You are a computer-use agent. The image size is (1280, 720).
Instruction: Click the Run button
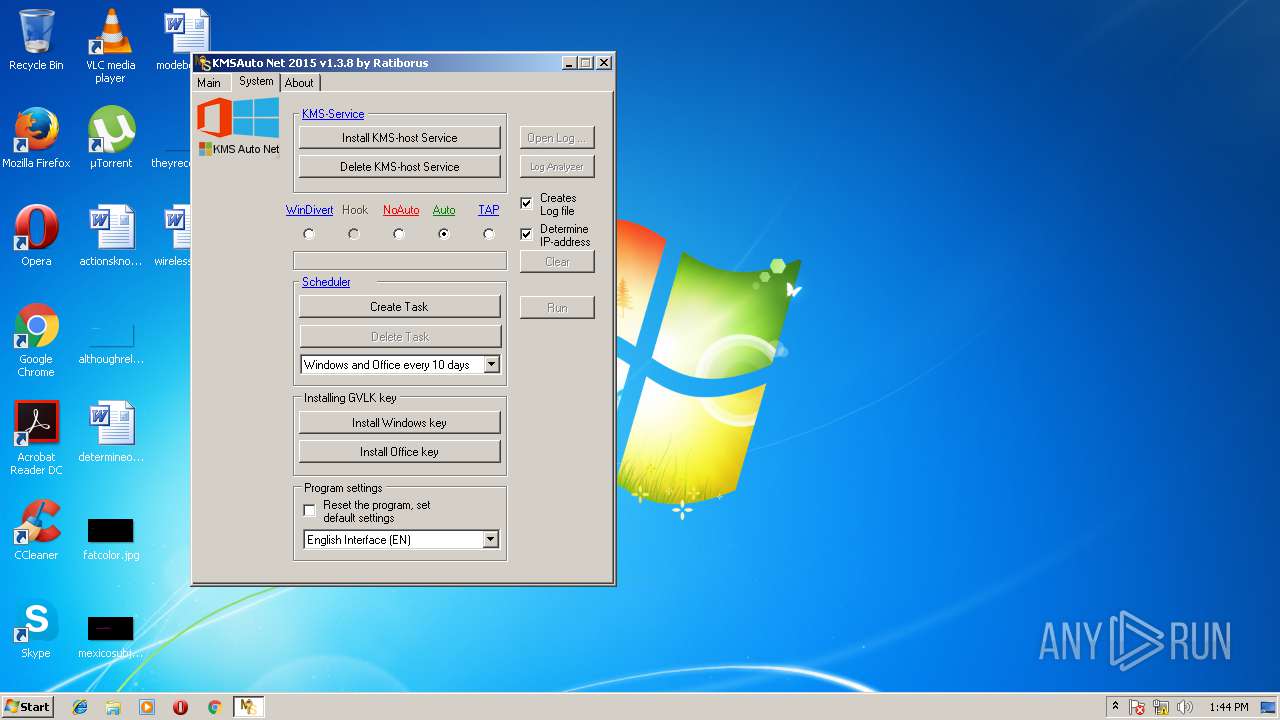point(557,308)
